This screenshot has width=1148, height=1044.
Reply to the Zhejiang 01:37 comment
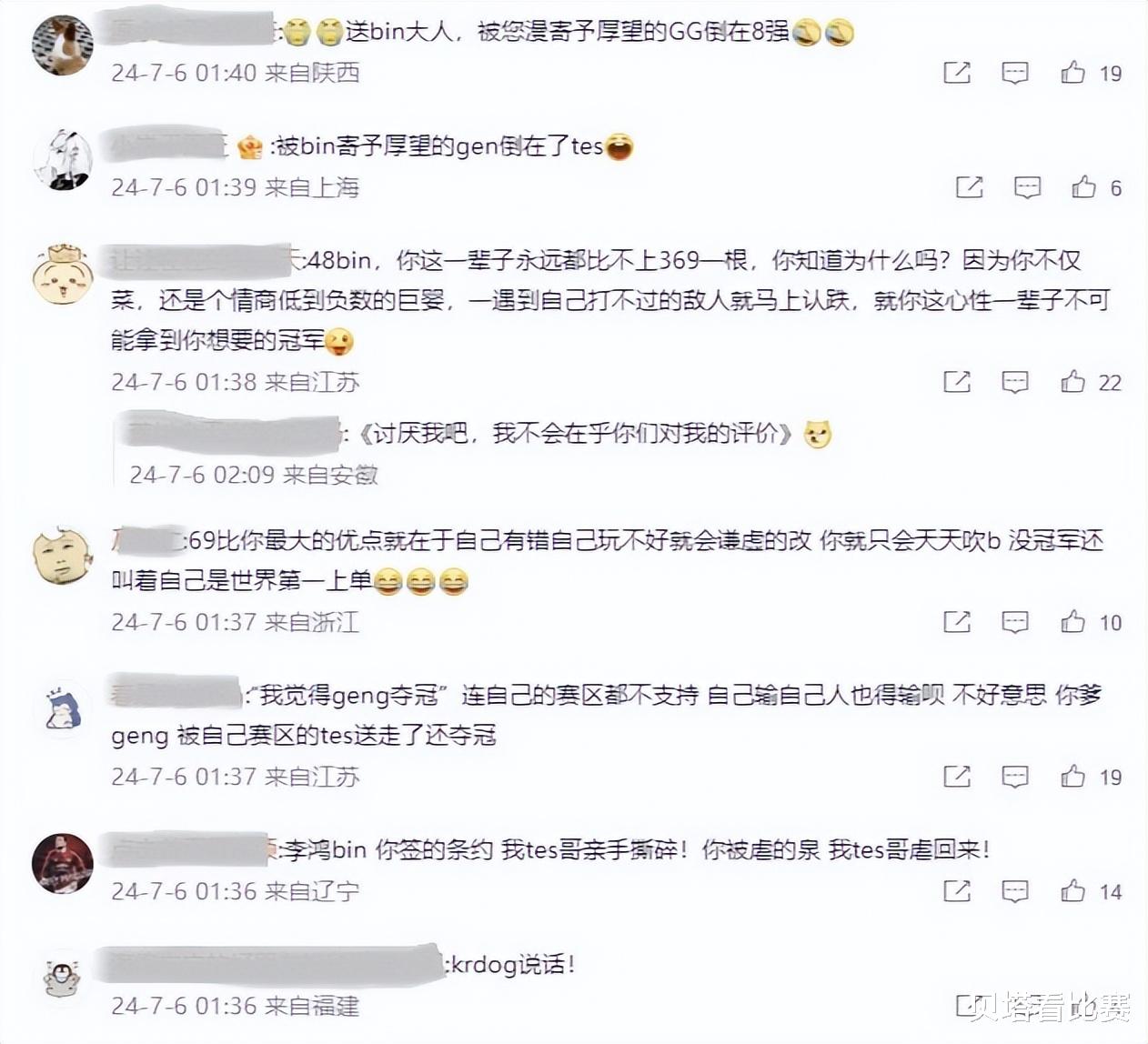[x=1015, y=622]
